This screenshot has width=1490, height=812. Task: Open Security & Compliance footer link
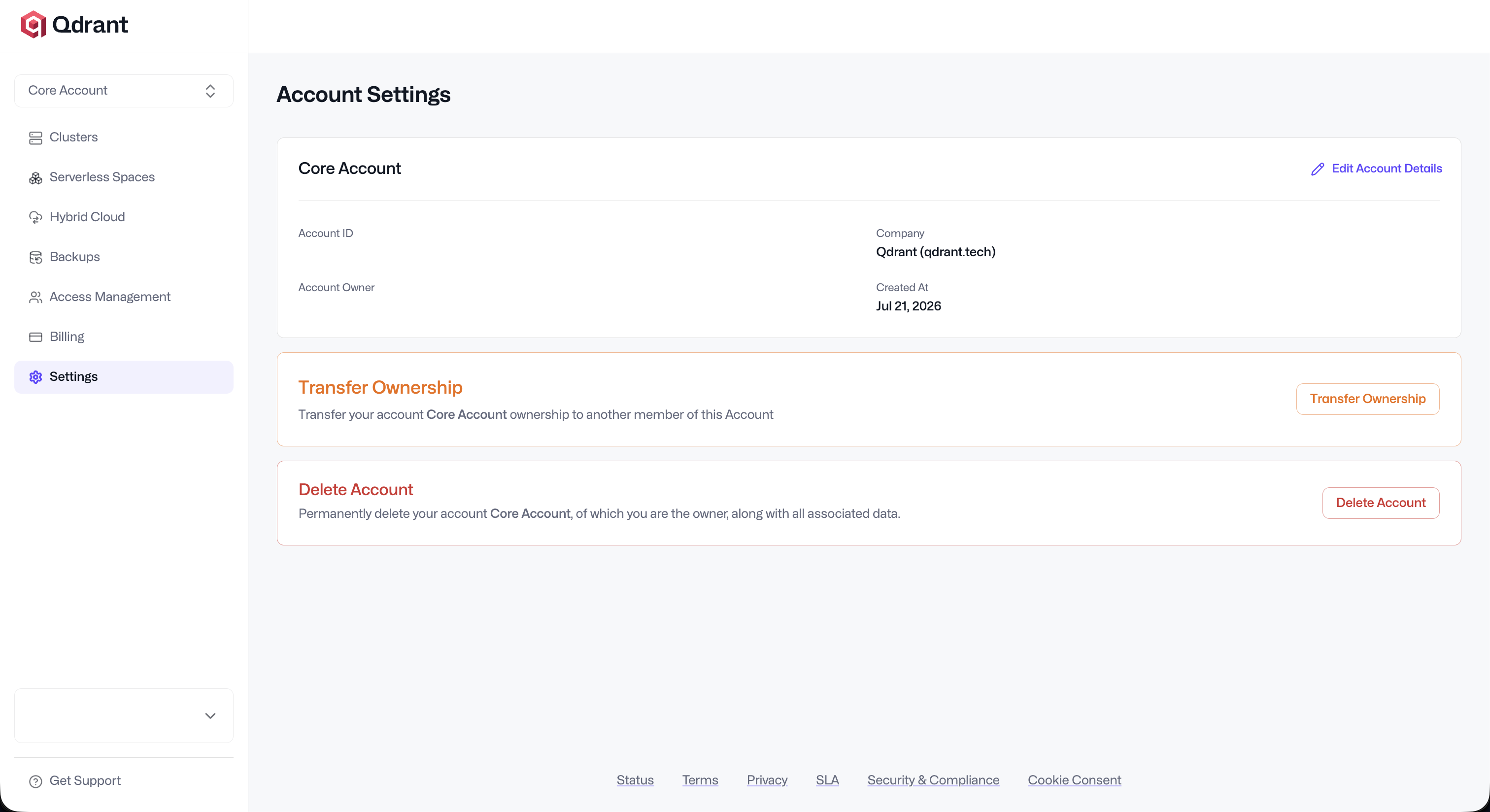point(933,780)
